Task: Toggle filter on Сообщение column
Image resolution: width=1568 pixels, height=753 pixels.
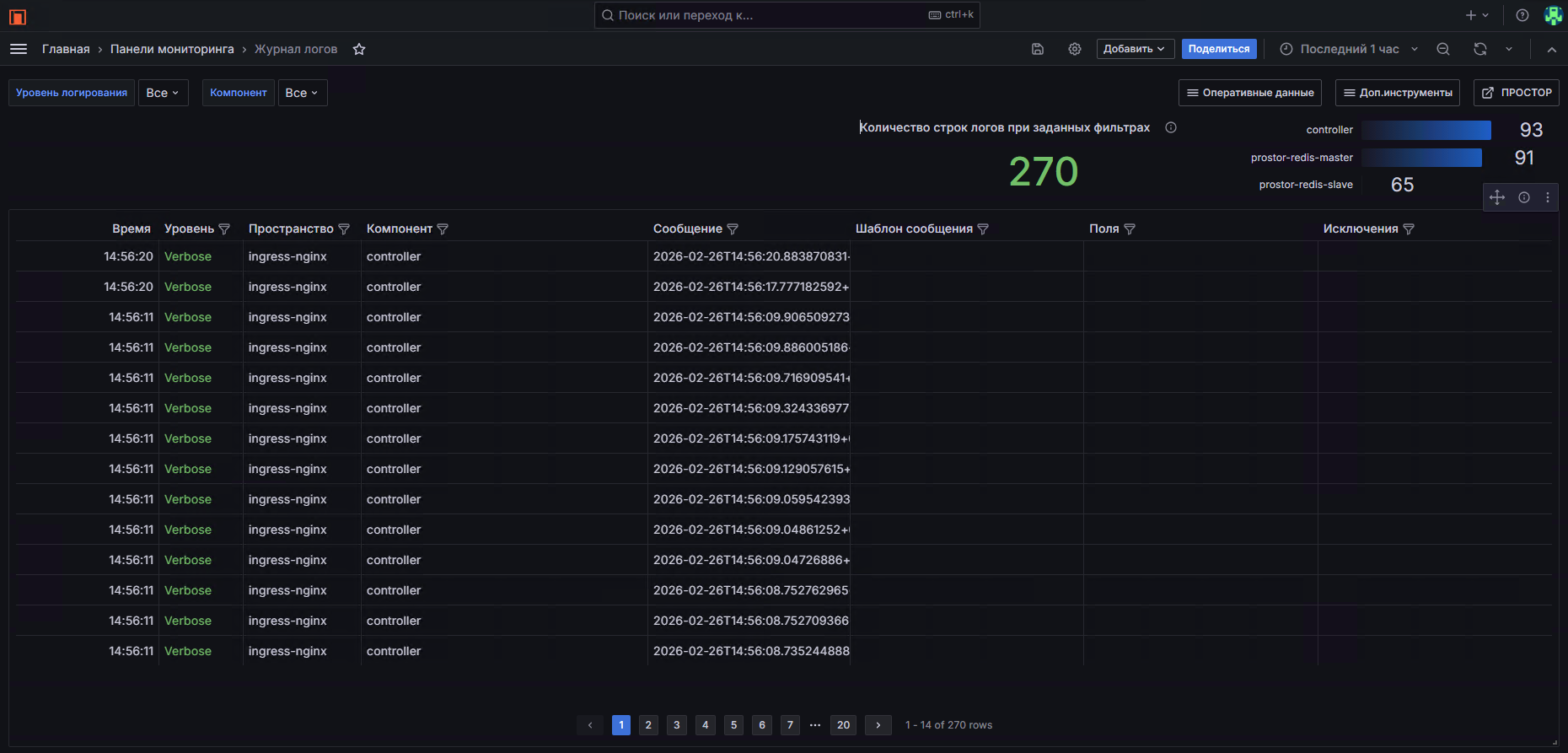Action: [733, 229]
